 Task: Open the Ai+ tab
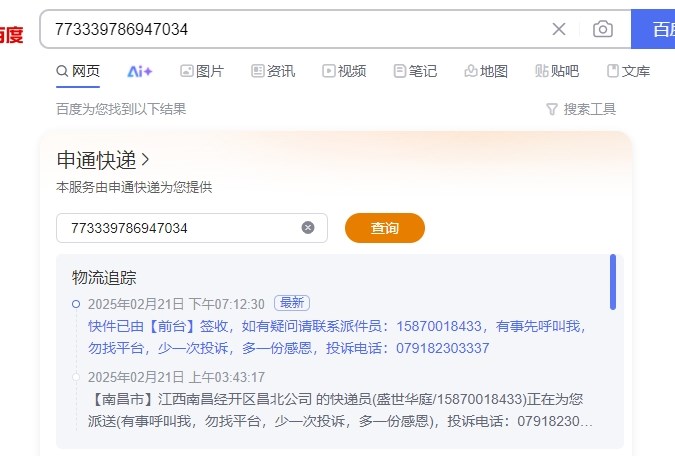tap(140, 71)
